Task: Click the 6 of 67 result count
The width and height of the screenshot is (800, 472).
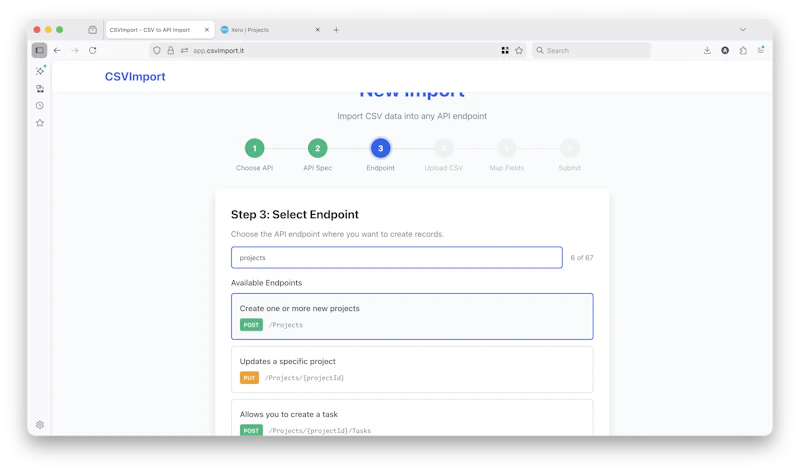Action: [x=582, y=258]
